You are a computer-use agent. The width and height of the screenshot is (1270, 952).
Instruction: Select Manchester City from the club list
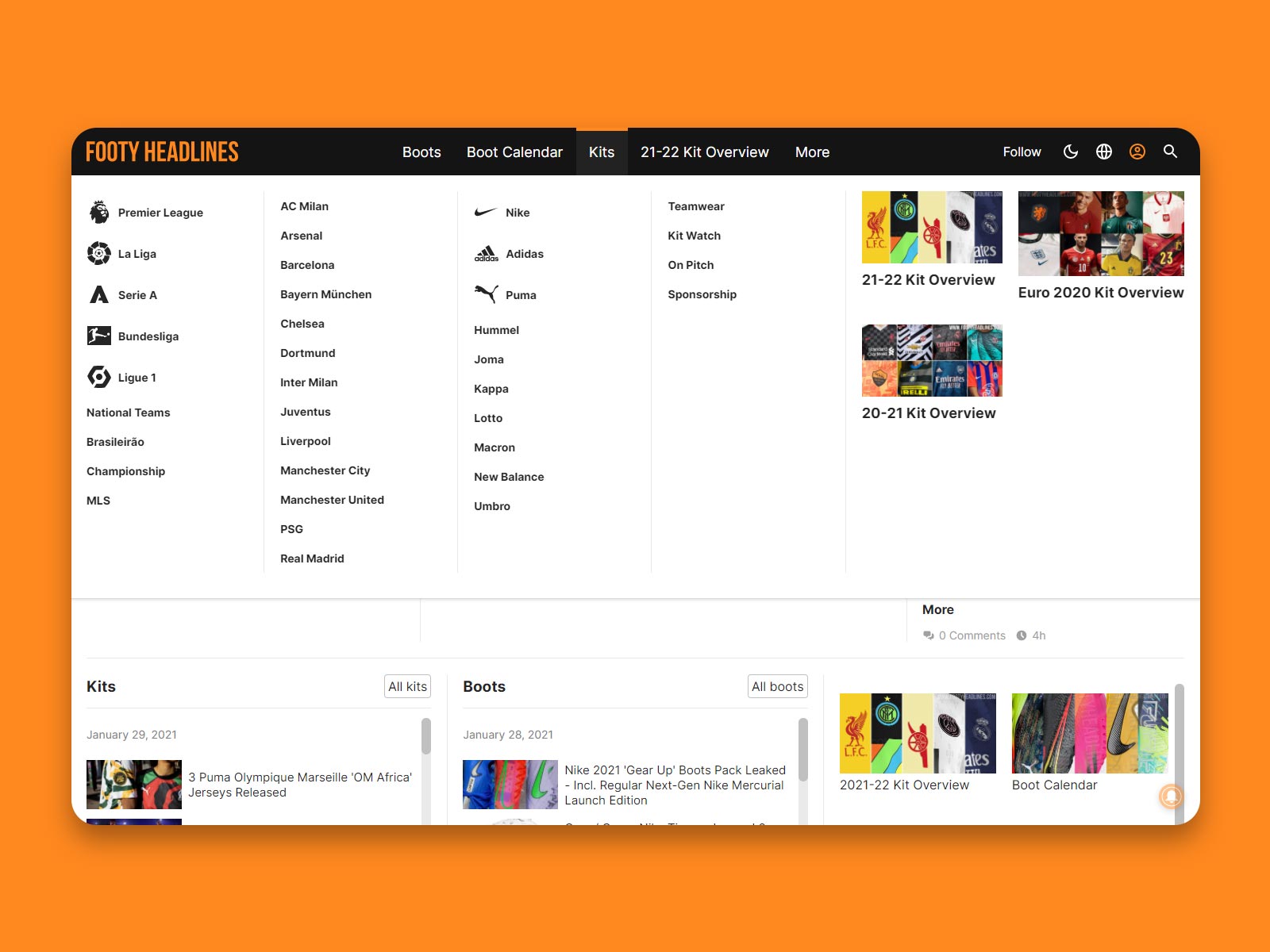click(325, 470)
